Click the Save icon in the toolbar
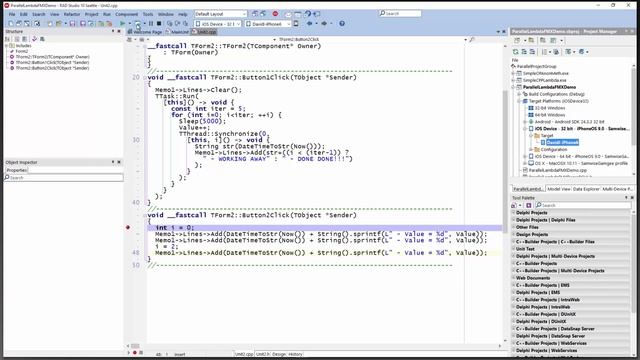This screenshot has height=360, width=640. tap(72, 24)
